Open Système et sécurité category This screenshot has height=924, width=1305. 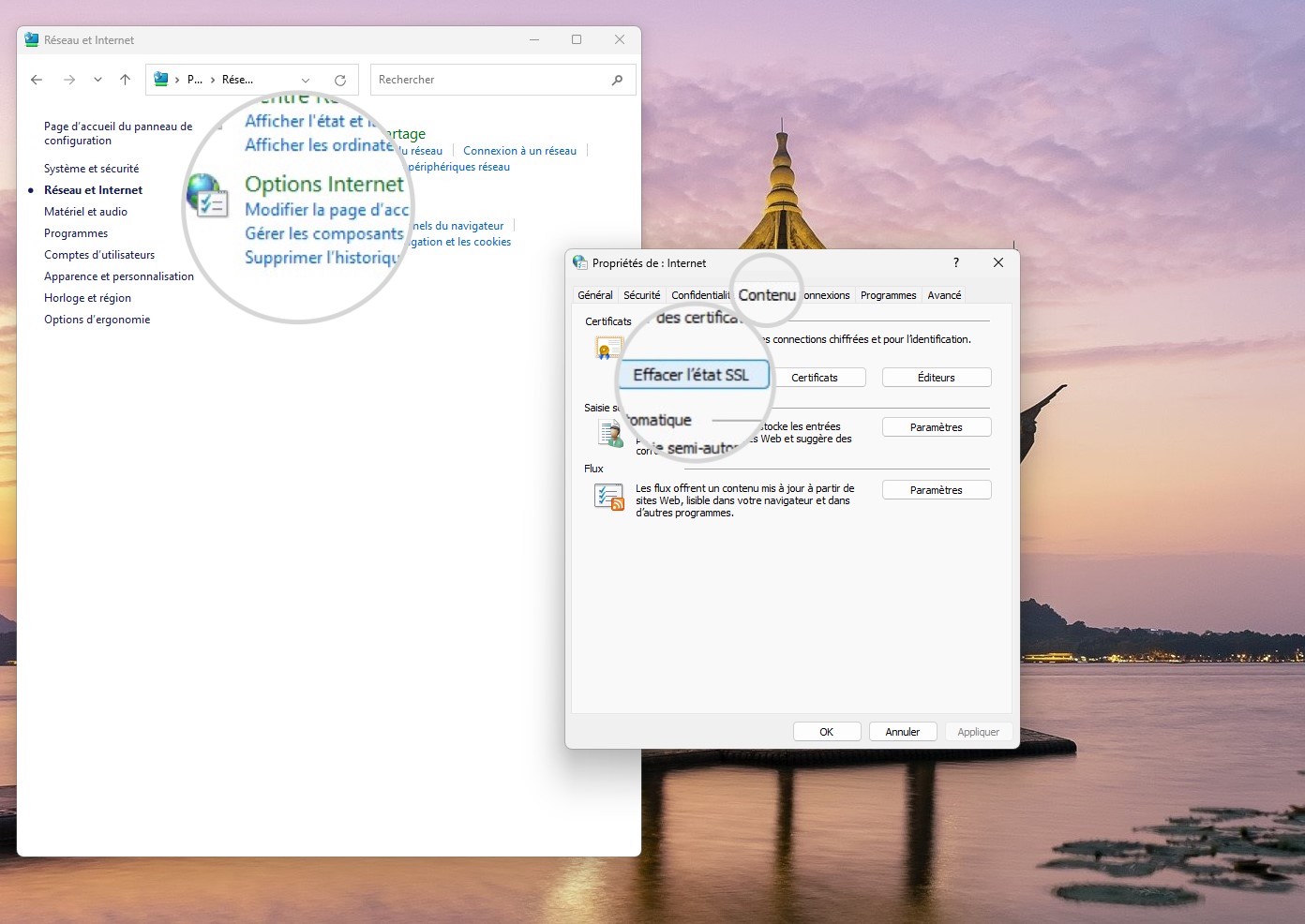coord(91,169)
